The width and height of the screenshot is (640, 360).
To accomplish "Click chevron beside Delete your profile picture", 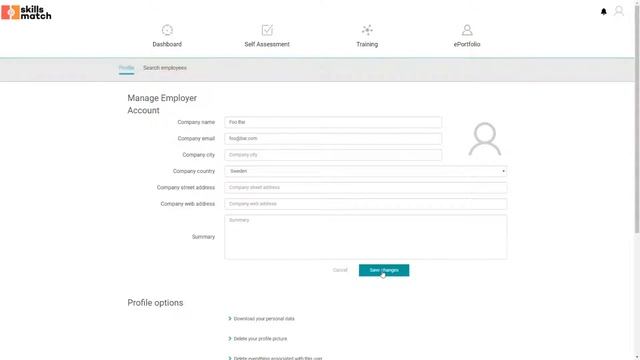I will (230, 339).
